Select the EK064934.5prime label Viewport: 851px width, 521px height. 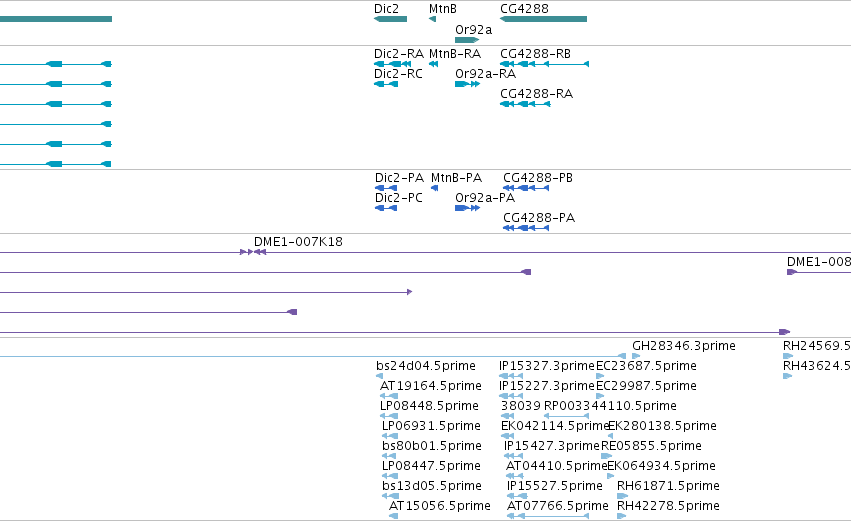point(661,466)
